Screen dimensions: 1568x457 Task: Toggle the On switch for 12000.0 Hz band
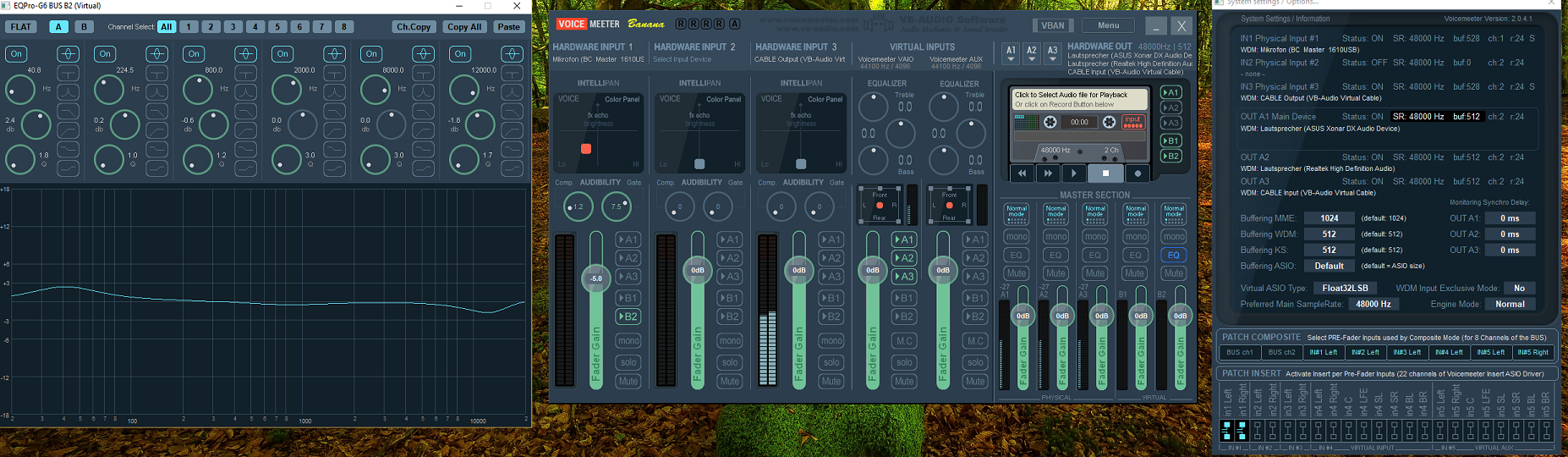(460, 53)
